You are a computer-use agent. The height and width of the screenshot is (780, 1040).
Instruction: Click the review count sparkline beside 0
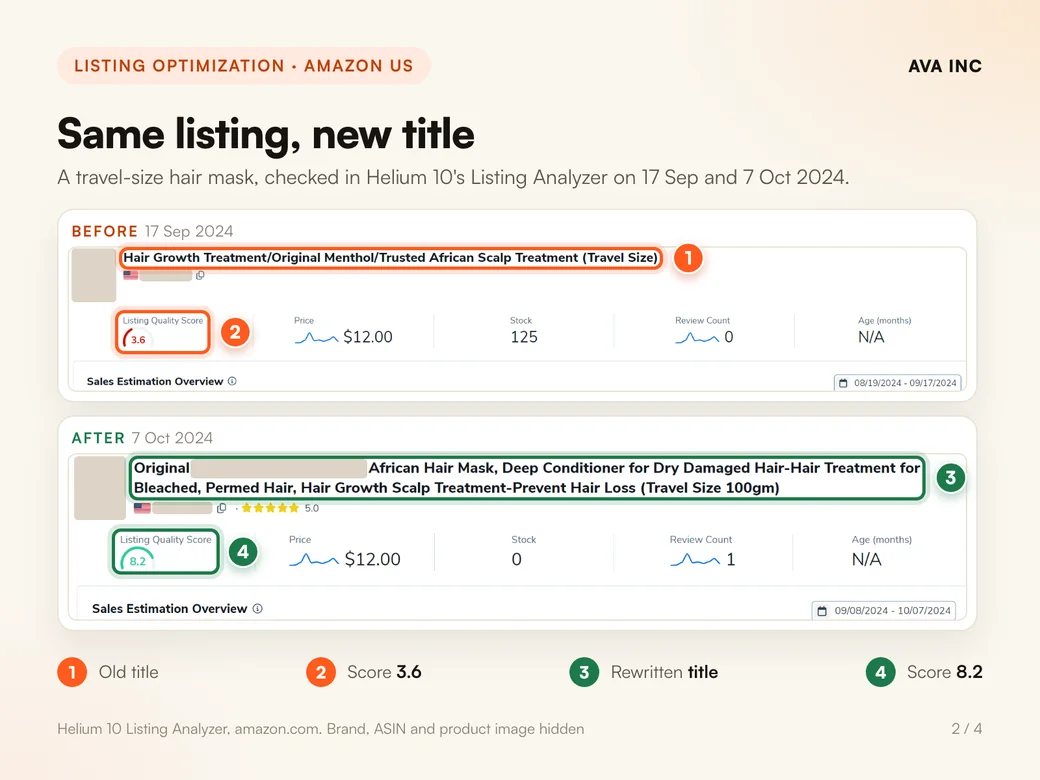696,338
